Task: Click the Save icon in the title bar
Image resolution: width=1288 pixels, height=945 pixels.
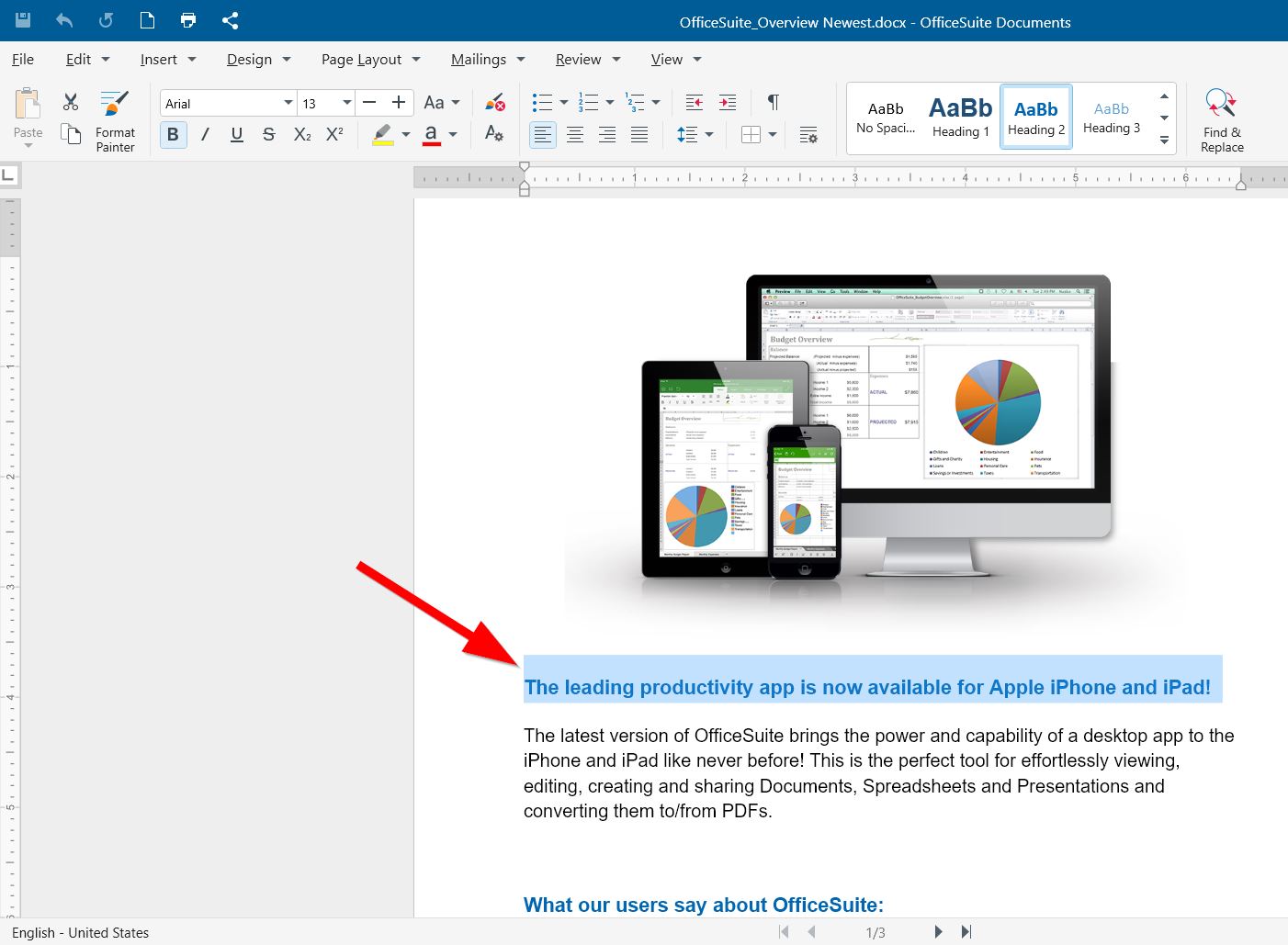Action: coord(22,19)
